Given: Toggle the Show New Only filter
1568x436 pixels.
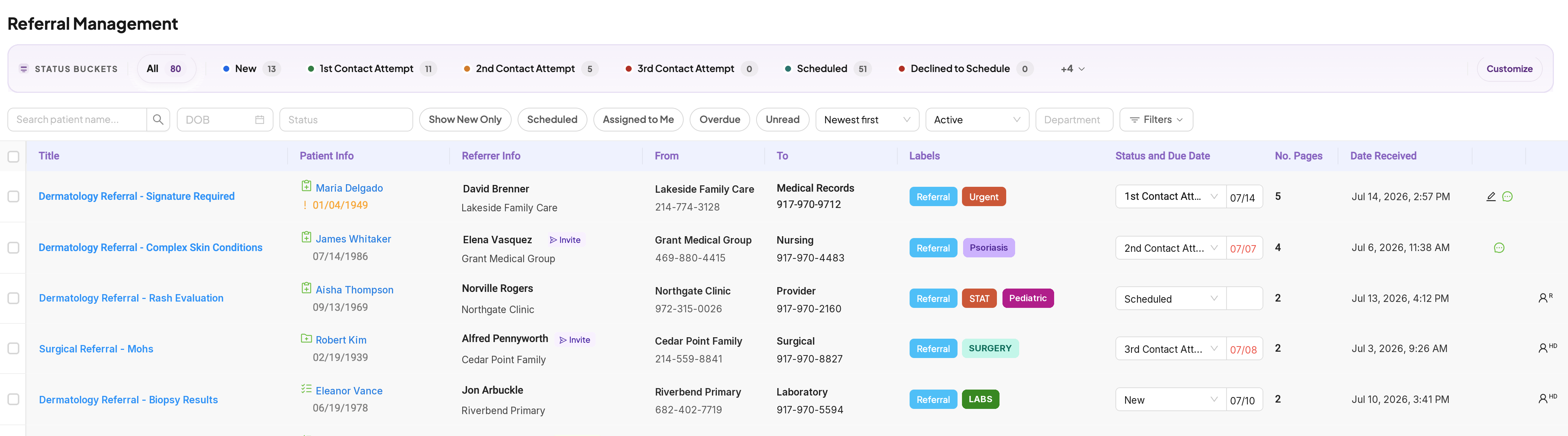Looking at the screenshot, I should [465, 120].
